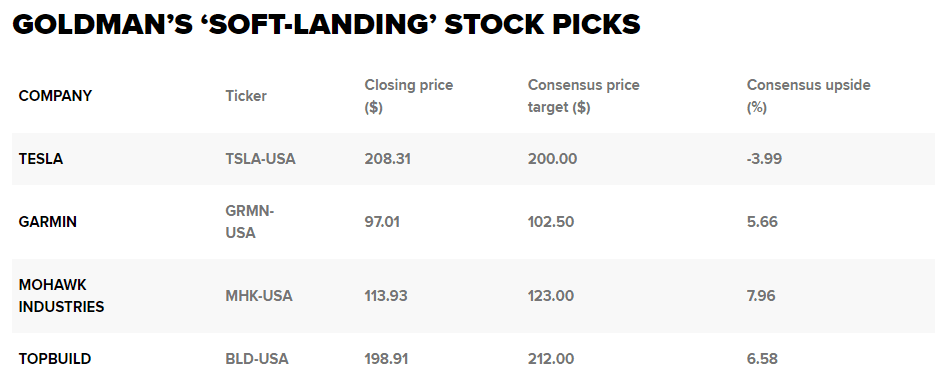This screenshot has width=935, height=383.
Task: Click Tesla's closing price 208.31
Action: click(x=388, y=159)
